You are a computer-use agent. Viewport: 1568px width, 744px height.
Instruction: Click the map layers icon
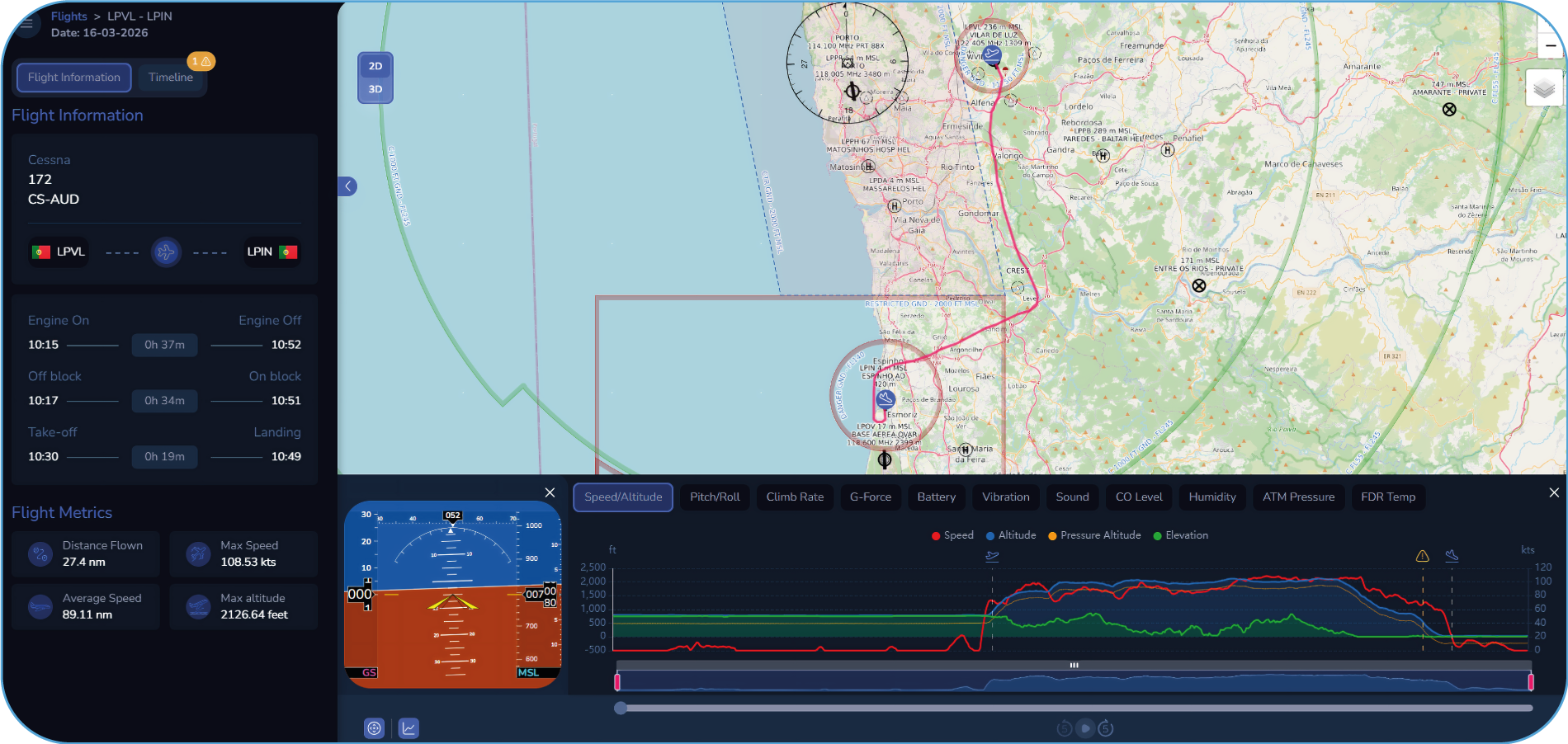click(x=1543, y=88)
